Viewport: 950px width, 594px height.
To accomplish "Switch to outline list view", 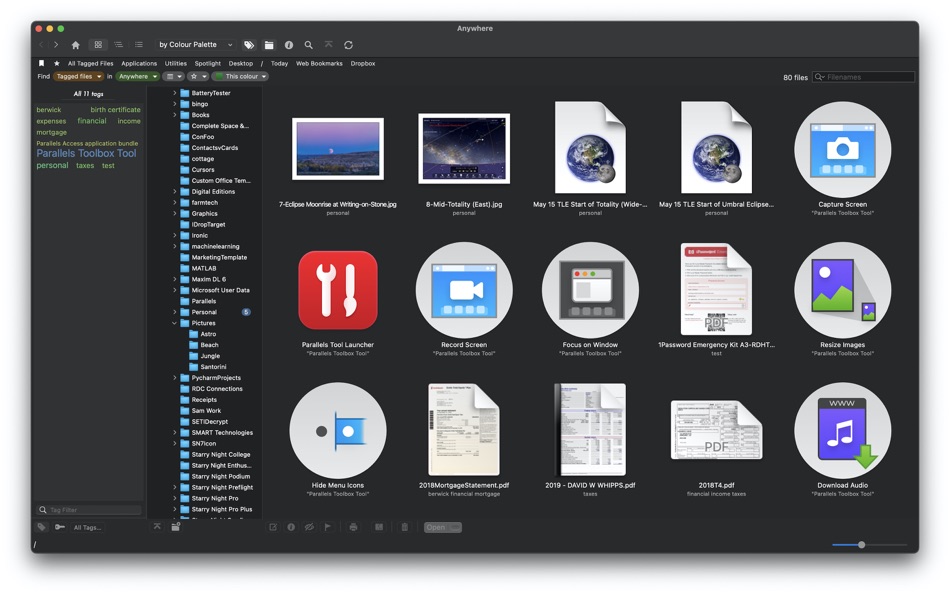I will [118, 45].
